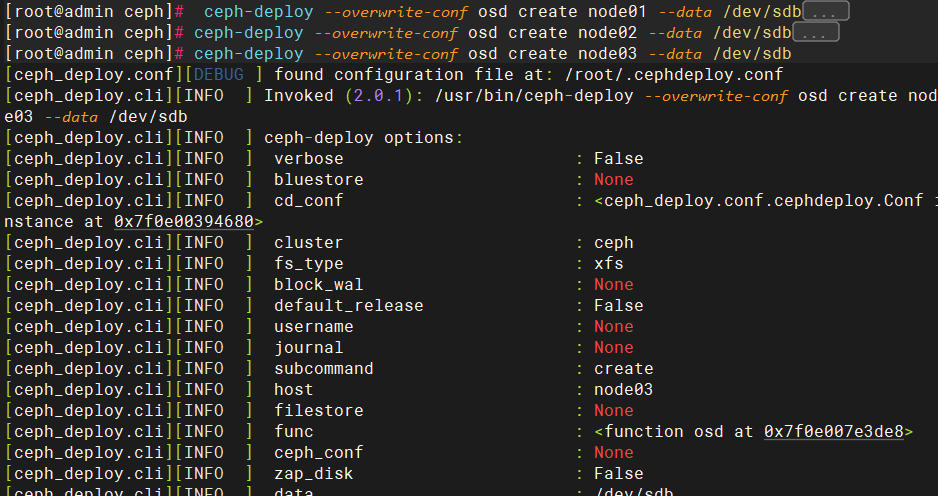Image resolution: width=938 pixels, height=496 pixels.
Task: Click the '<function osd at' text
Action: pyautogui.click(x=674, y=431)
